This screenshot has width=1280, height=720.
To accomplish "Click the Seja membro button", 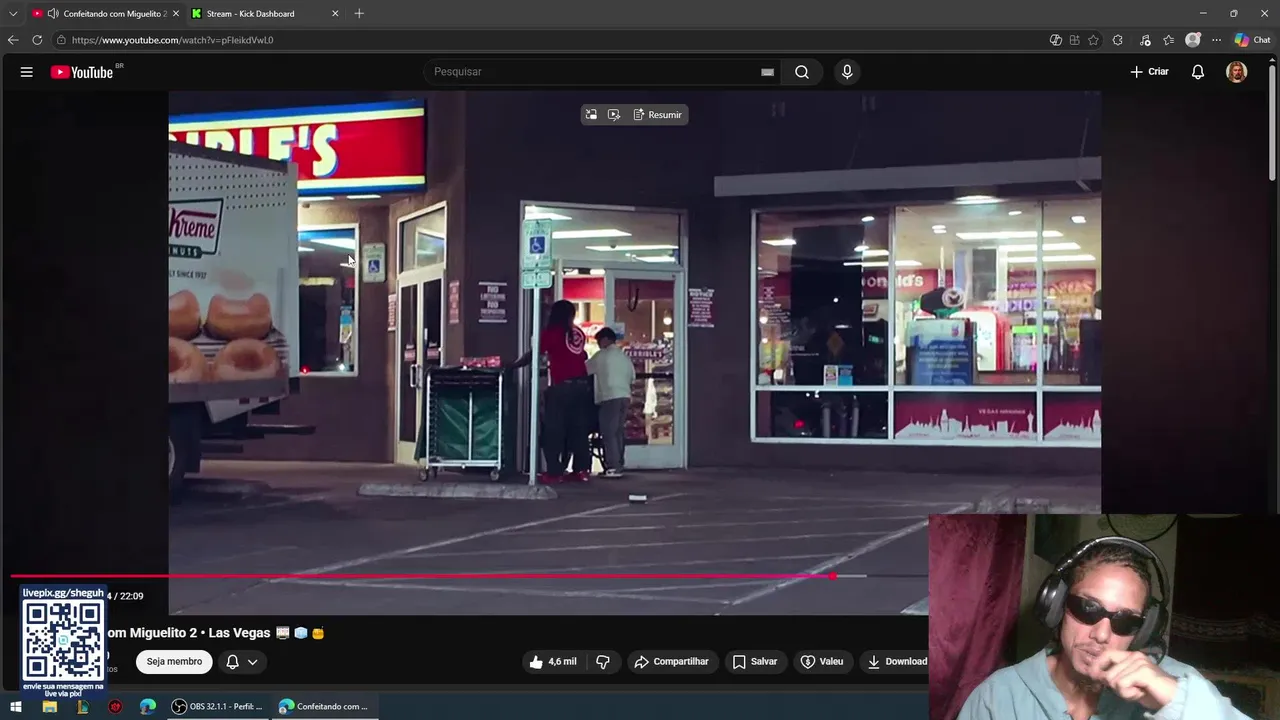I will [x=174, y=661].
